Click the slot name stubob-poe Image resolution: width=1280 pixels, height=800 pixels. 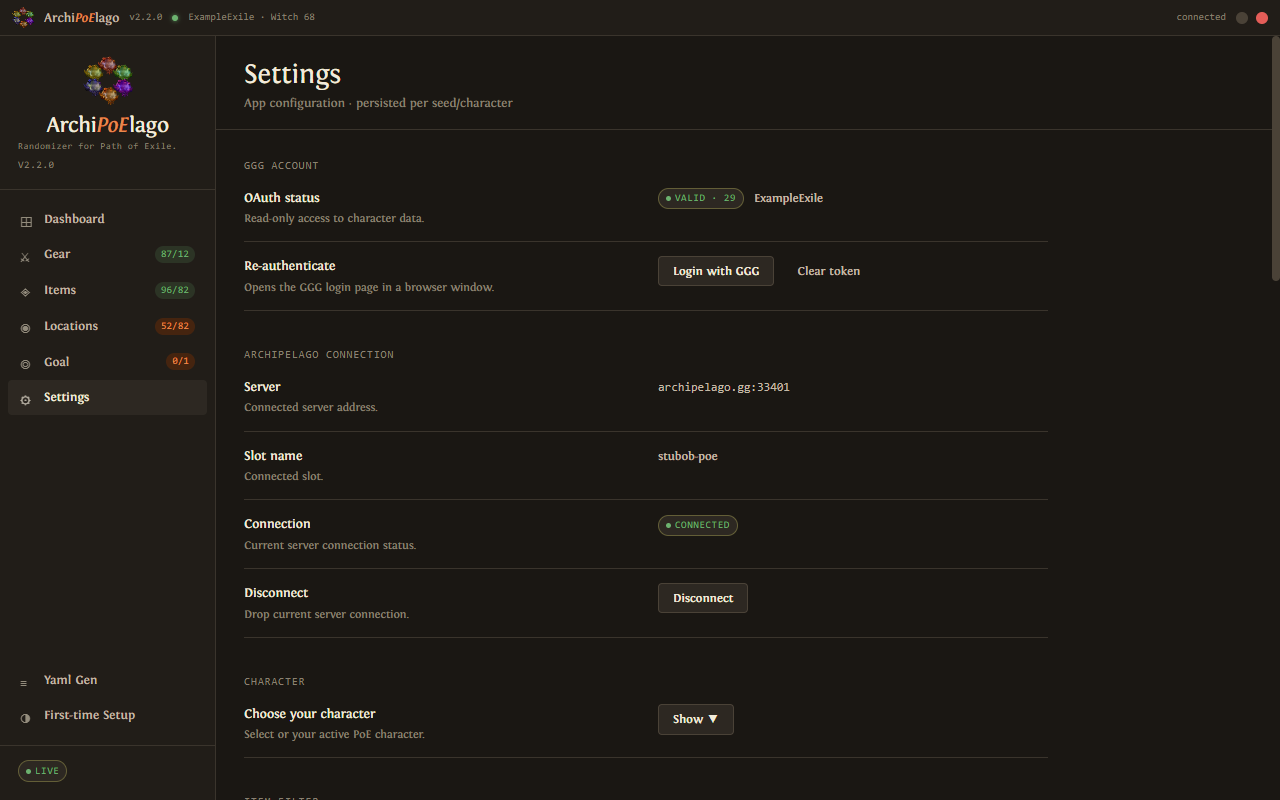(688, 456)
